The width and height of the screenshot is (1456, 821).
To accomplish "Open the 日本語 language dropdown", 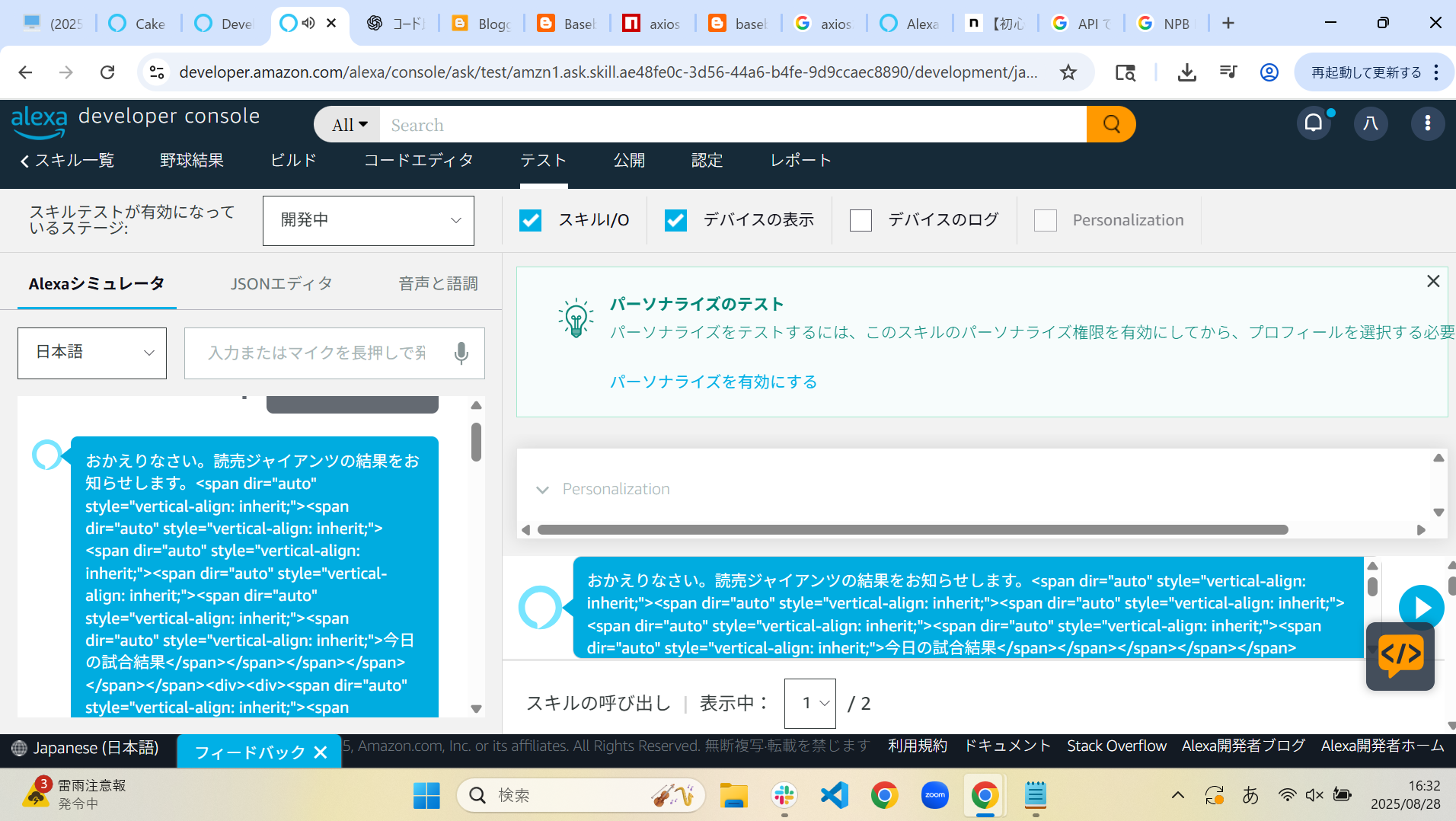I will [x=92, y=353].
